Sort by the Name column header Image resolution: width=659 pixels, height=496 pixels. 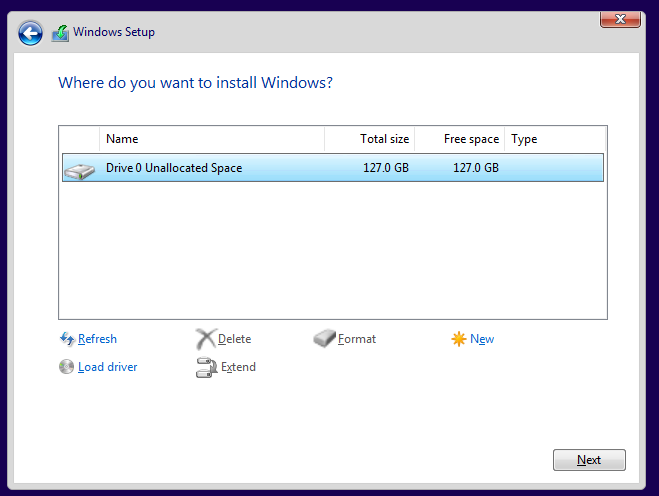[x=211, y=139]
